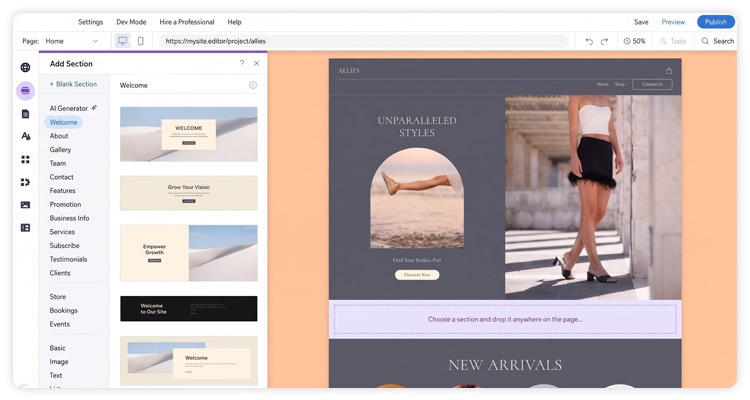Open the Tools menu

[x=673, y=41]
